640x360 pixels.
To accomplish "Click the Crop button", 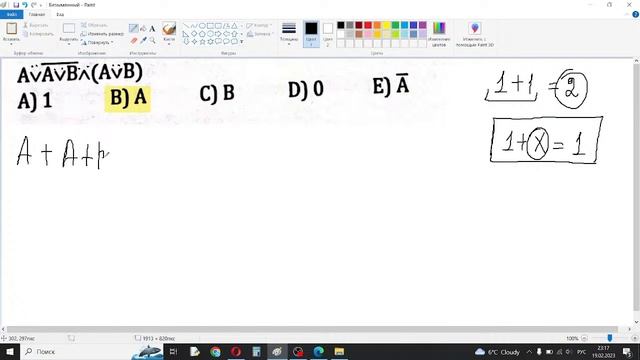I will click(94, 25).
